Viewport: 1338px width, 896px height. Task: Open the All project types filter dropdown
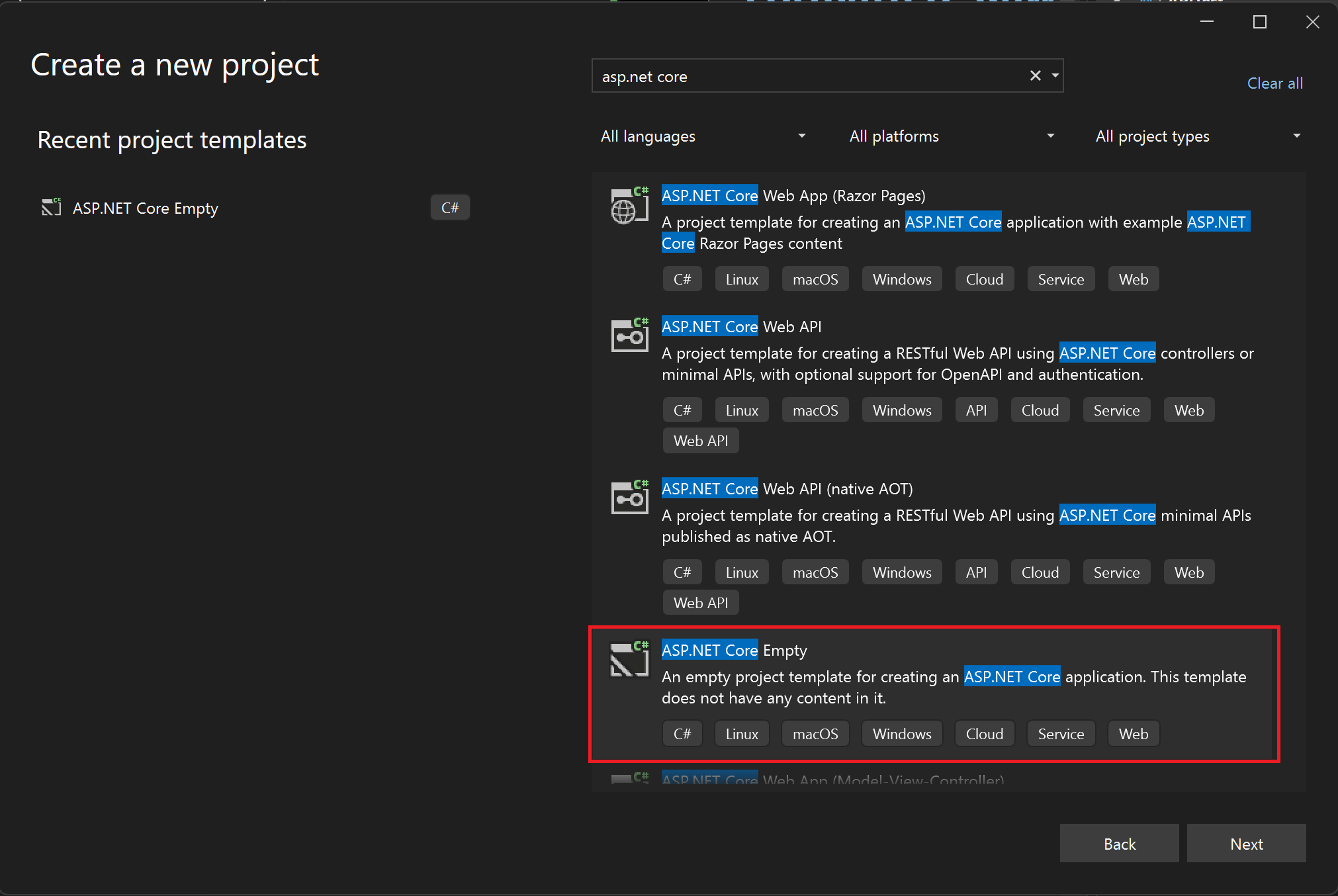click(x=1198, y=136)
